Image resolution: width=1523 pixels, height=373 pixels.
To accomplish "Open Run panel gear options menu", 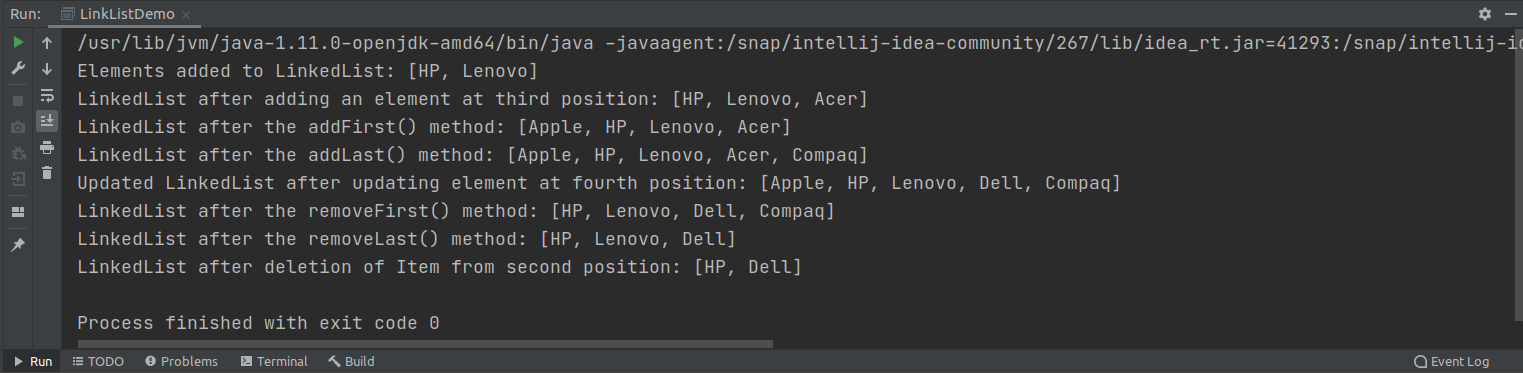I will tap(1485, 14).
